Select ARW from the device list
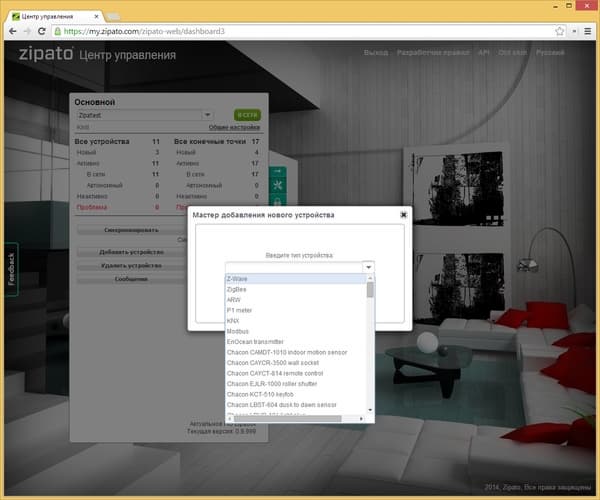 point(296,300)
